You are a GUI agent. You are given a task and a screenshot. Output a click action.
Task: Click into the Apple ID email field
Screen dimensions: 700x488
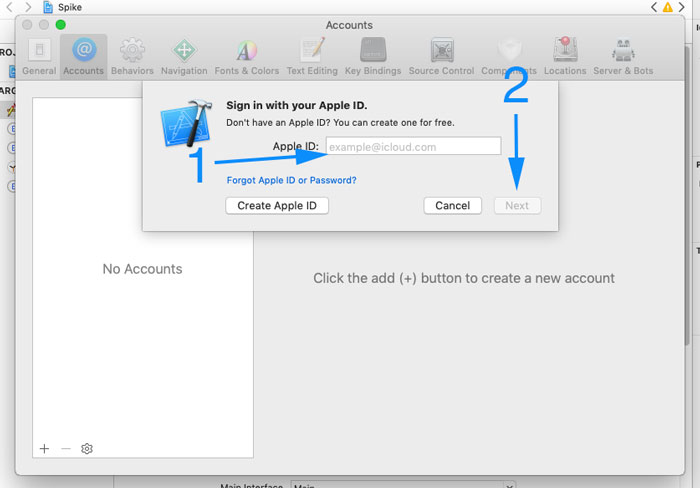tap(413, 146)
